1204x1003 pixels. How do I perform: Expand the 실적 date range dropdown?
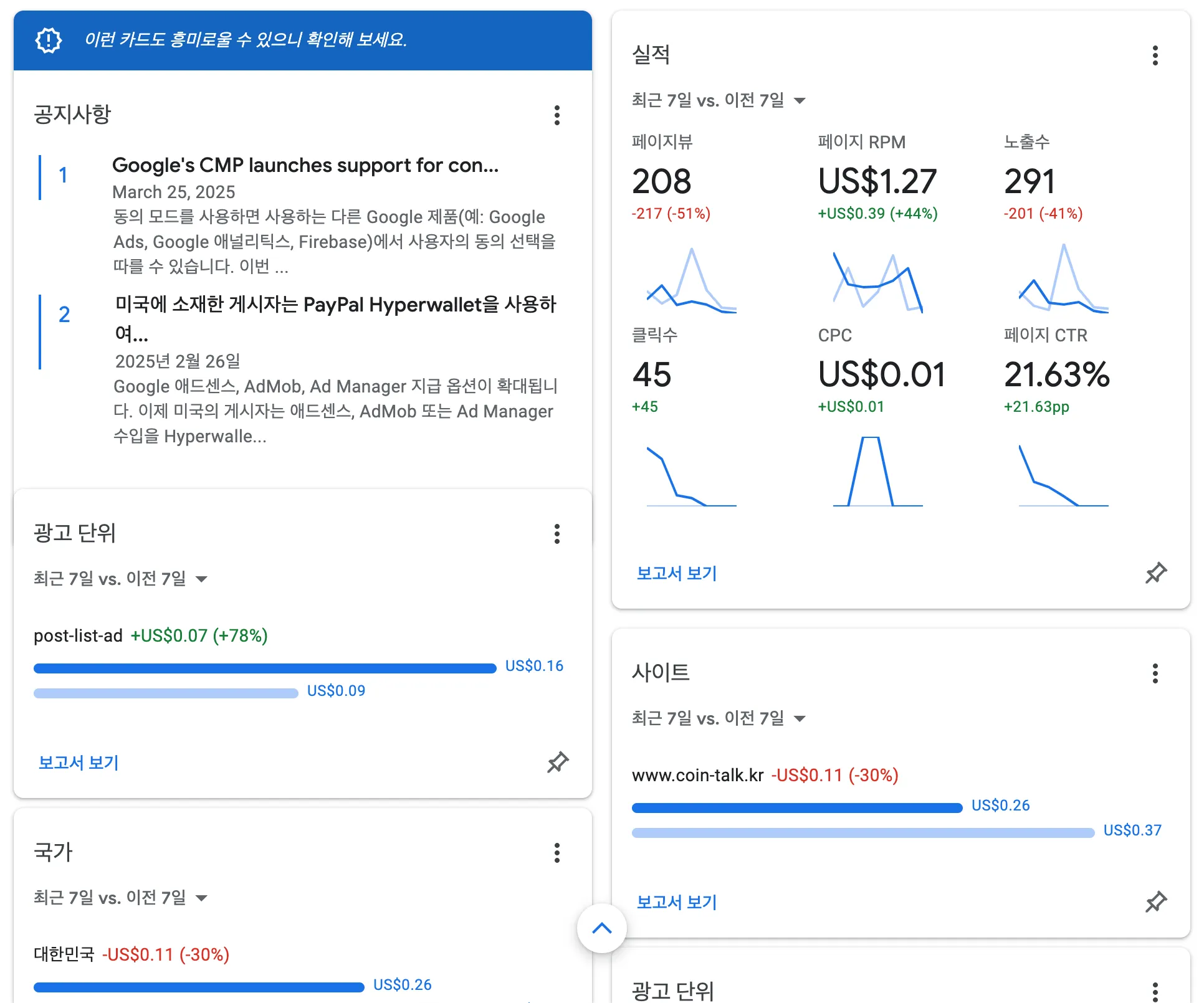[x=719, y=100]
